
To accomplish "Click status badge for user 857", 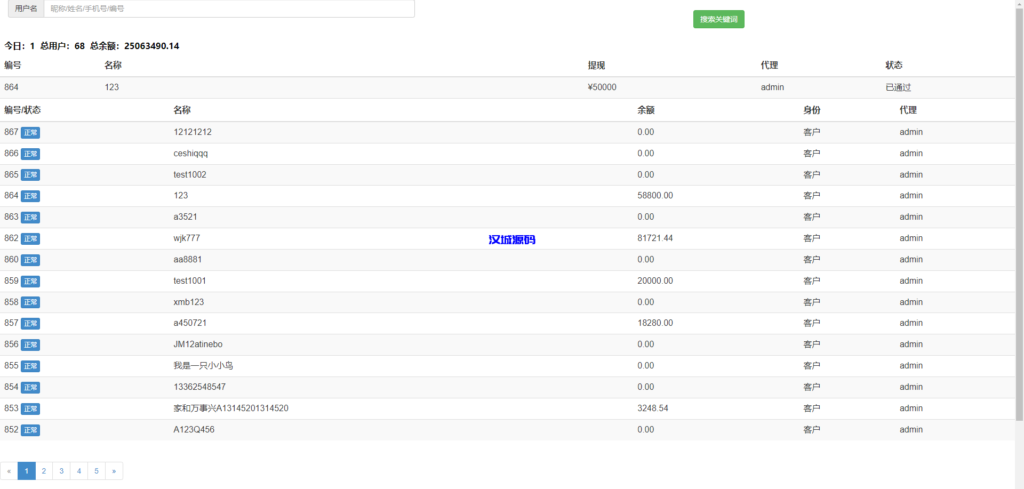I will pyautogui.click(x=31, y=323).
